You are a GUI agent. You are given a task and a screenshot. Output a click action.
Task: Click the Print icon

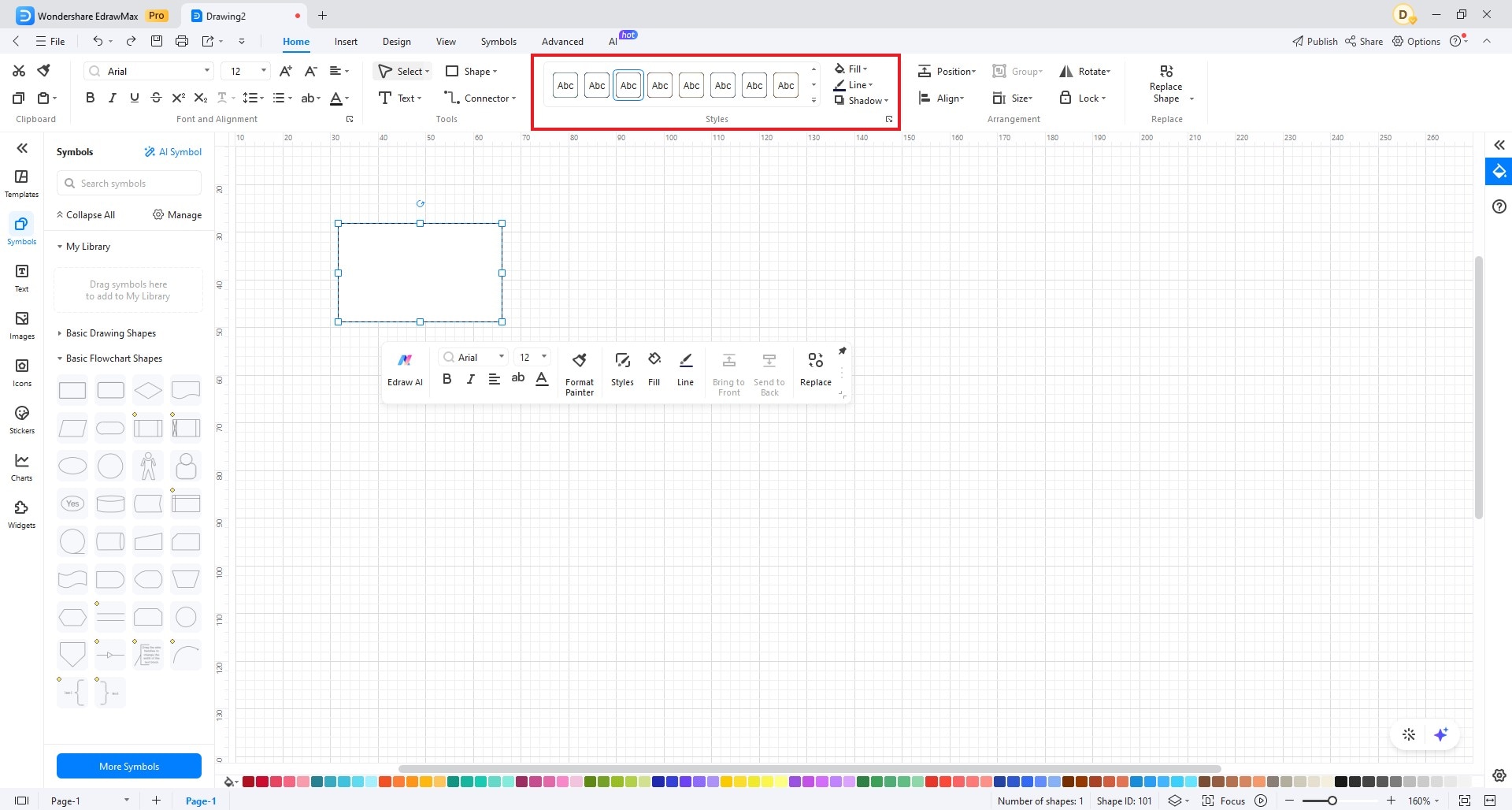point(182,41)
